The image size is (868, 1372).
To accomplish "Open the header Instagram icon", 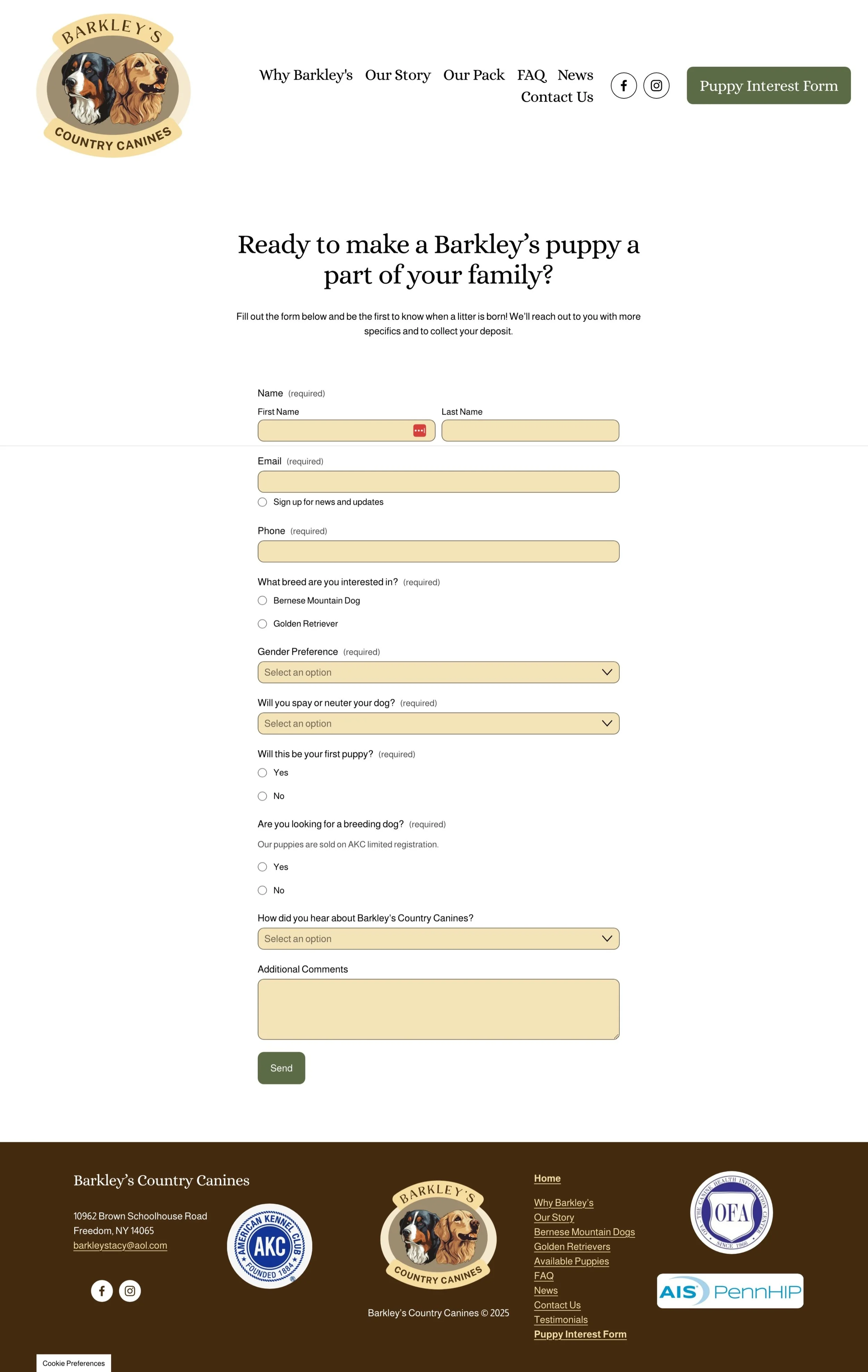I will (656, 85).
